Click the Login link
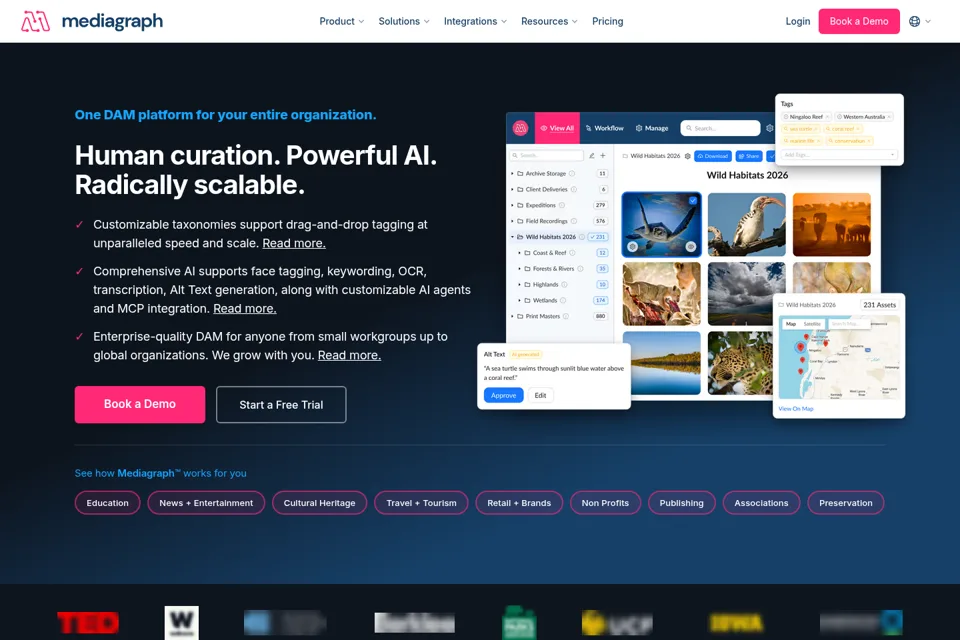The height and width of the screenshot is (640, 960). (x=797, y=21)
